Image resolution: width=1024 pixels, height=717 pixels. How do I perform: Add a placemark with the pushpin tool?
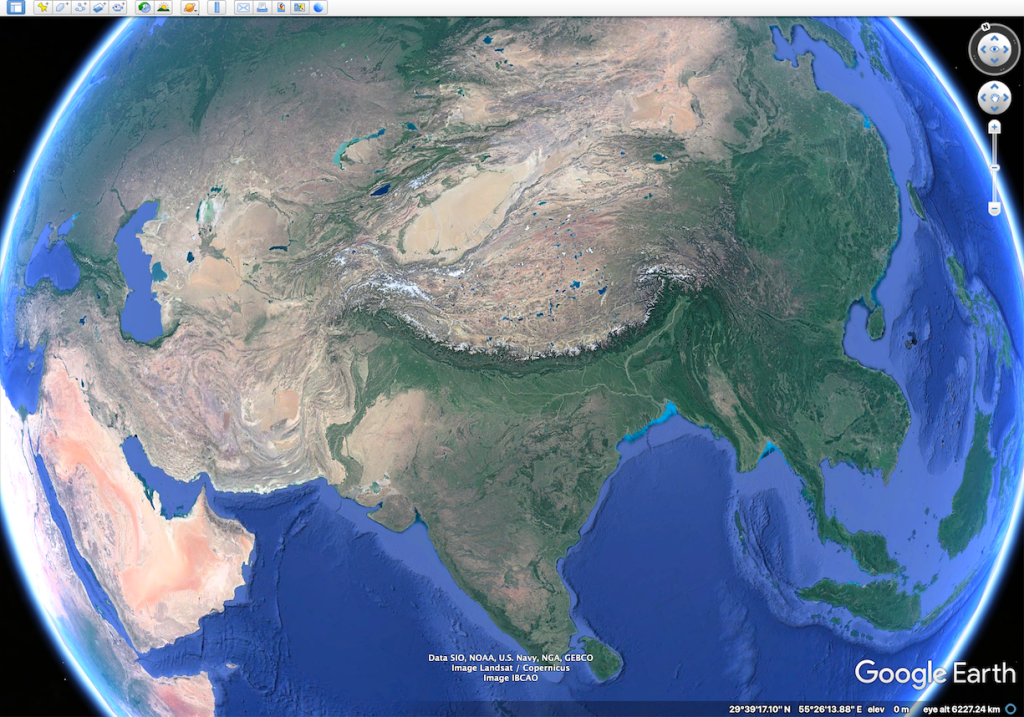click(x=42, y=7)
